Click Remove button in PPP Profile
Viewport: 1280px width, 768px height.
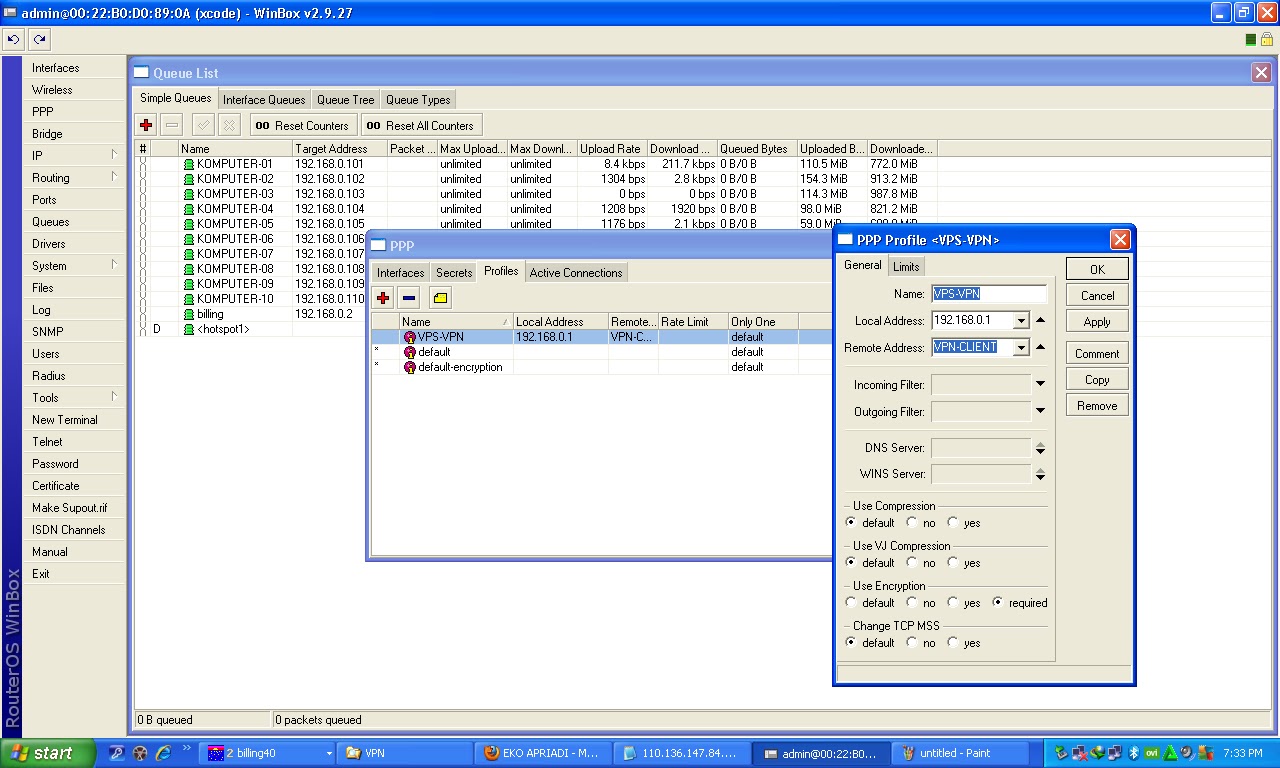(1097, 406)
